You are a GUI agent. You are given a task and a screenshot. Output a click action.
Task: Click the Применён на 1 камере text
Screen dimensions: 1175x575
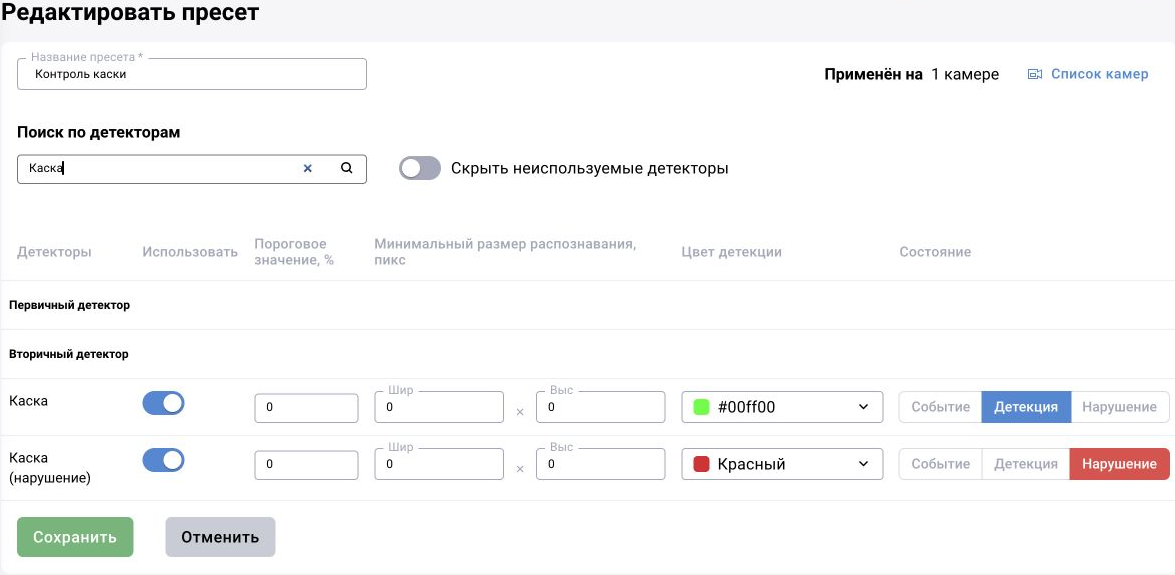click(911, 74)
